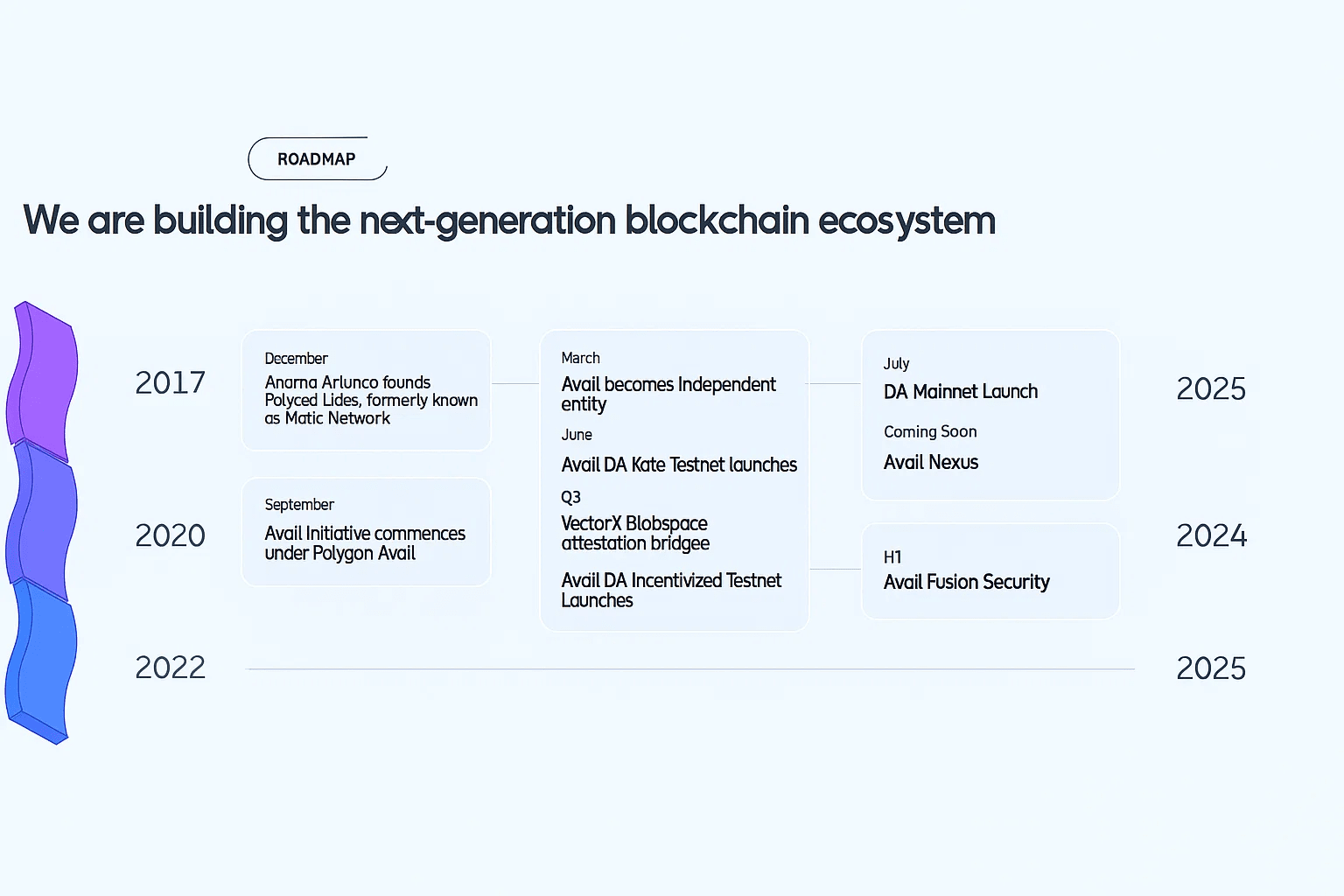Select the 2020 year marker
This screenshot has width=1344, height=896.
tap(170, 535)
